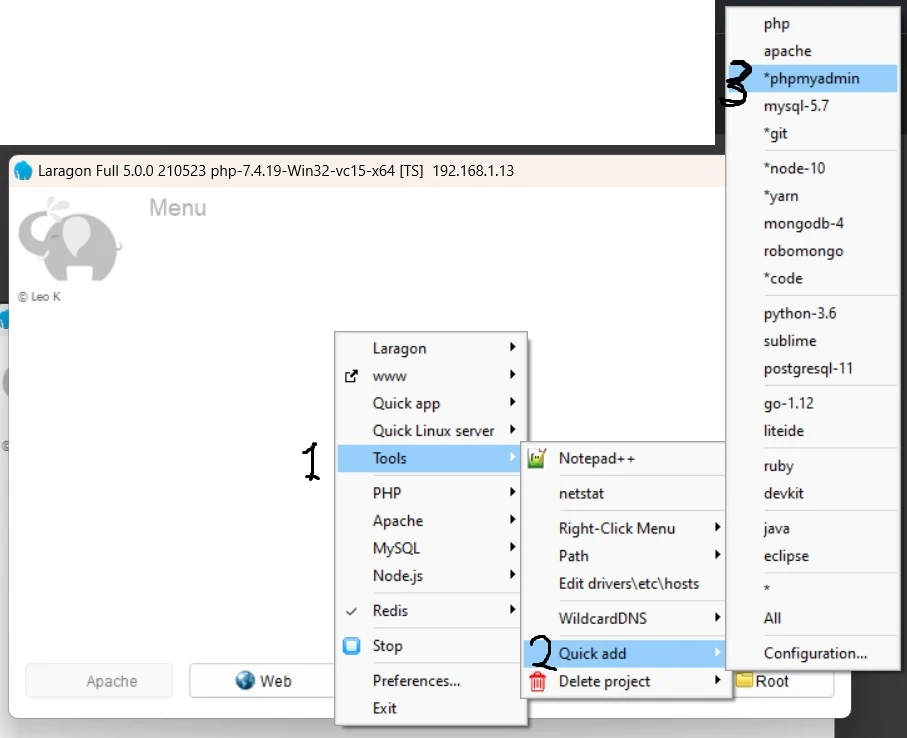Click the external-link icon next to www
Screen dimensions: 907x738
point(351,377)
